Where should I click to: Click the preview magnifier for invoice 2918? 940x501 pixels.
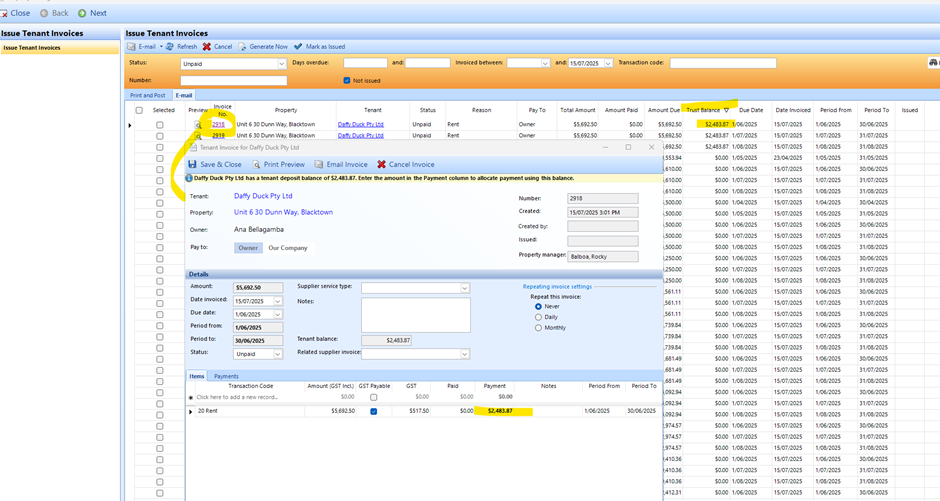[x=198, y=125]
